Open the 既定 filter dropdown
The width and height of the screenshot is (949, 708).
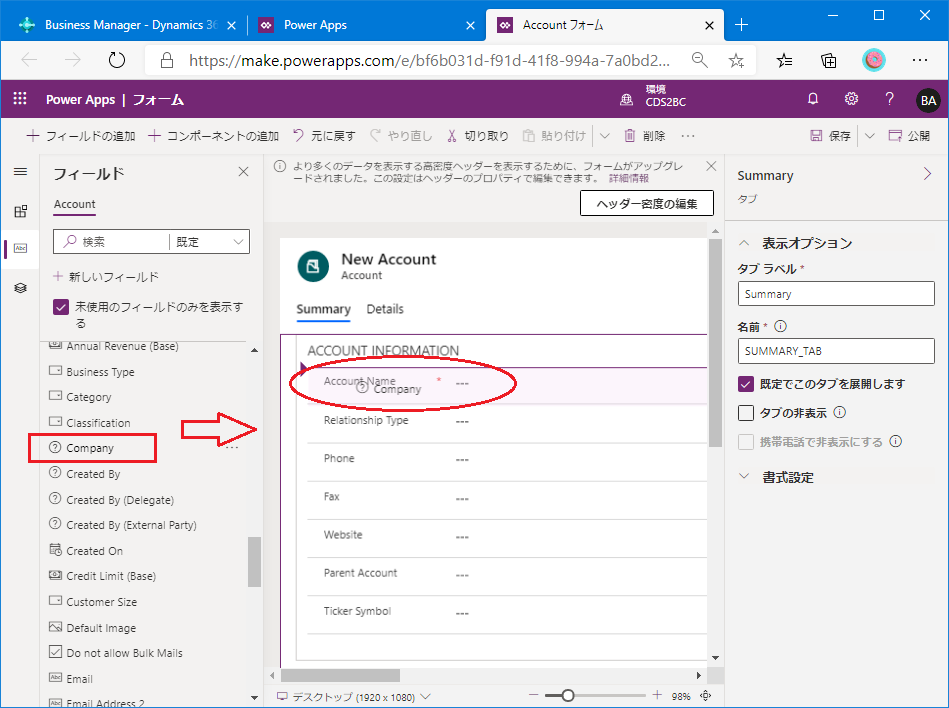(x=210, y=242)
